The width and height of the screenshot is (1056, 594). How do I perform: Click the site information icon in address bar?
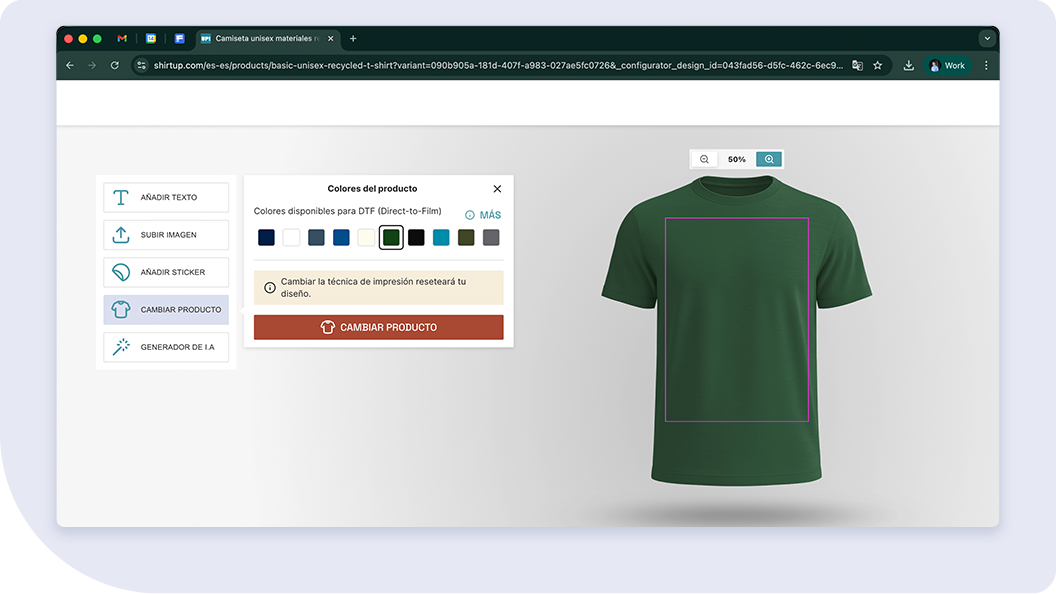(x=141, y=65)
